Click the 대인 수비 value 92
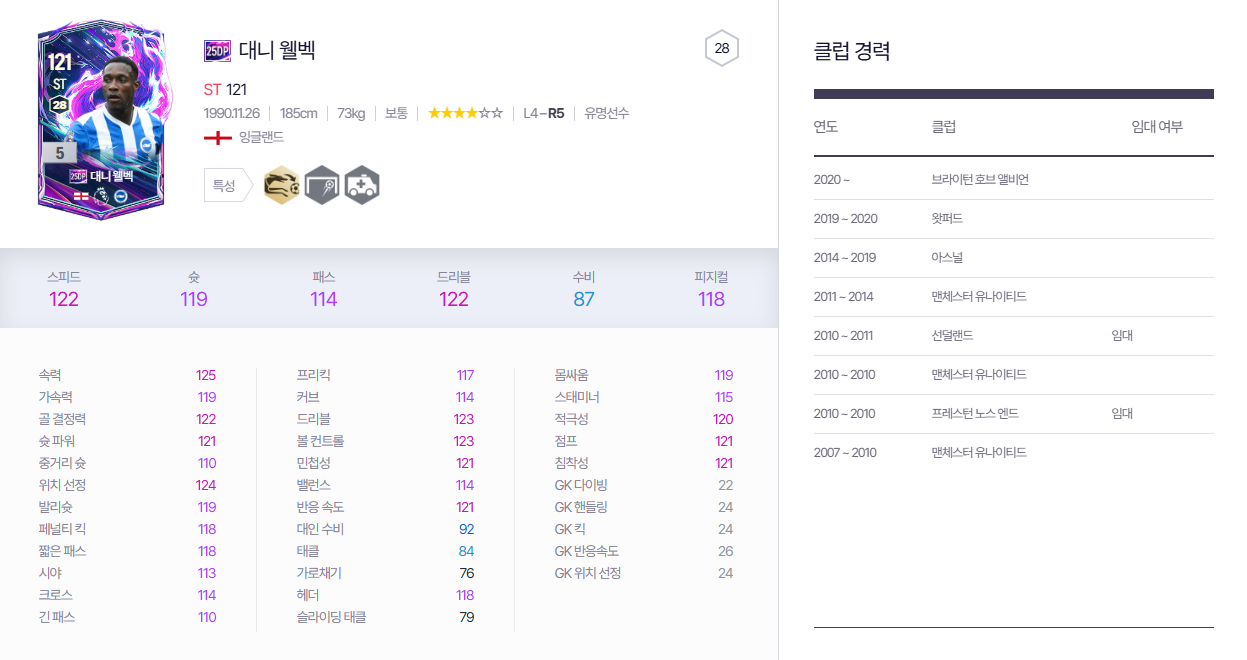Image resolution: width=1247 pixels, height=660 pixels. [466, 529]
